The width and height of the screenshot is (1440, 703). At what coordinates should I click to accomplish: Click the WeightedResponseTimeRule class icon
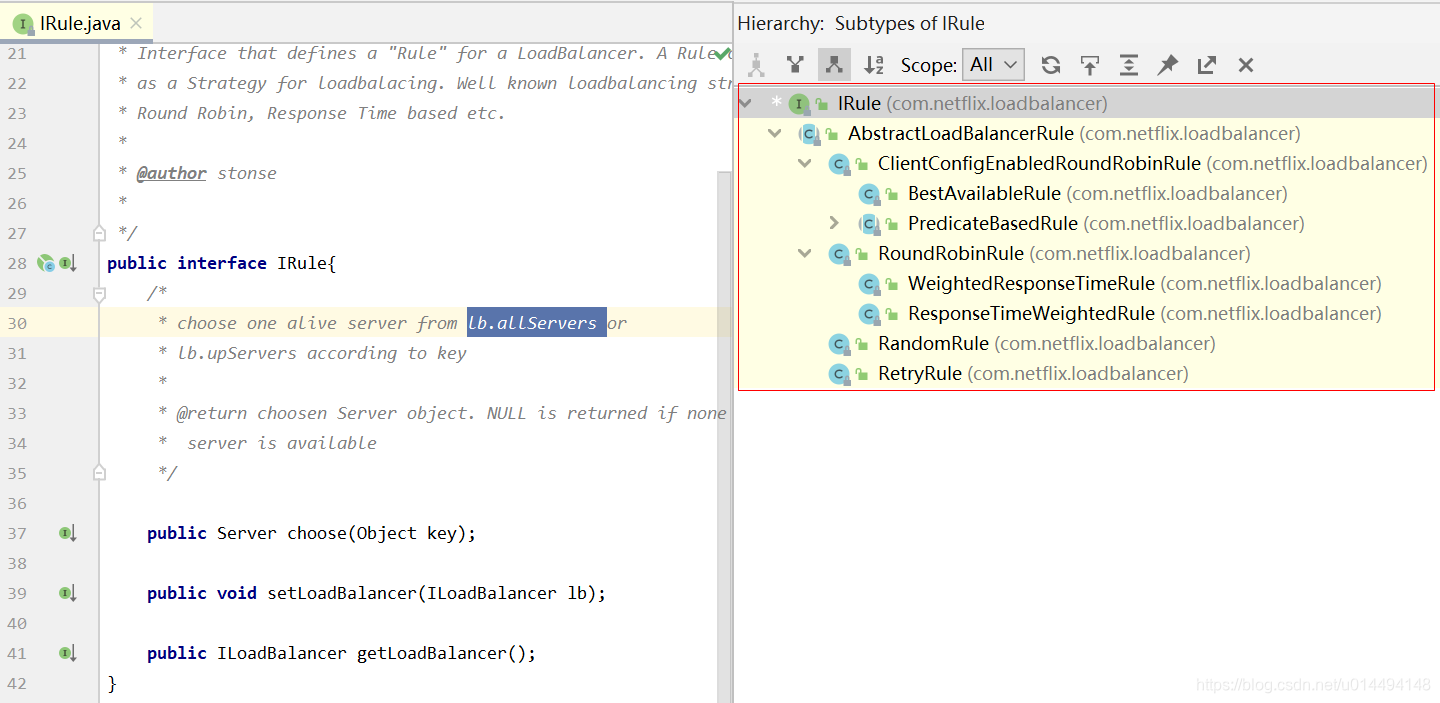pos(869,283)
